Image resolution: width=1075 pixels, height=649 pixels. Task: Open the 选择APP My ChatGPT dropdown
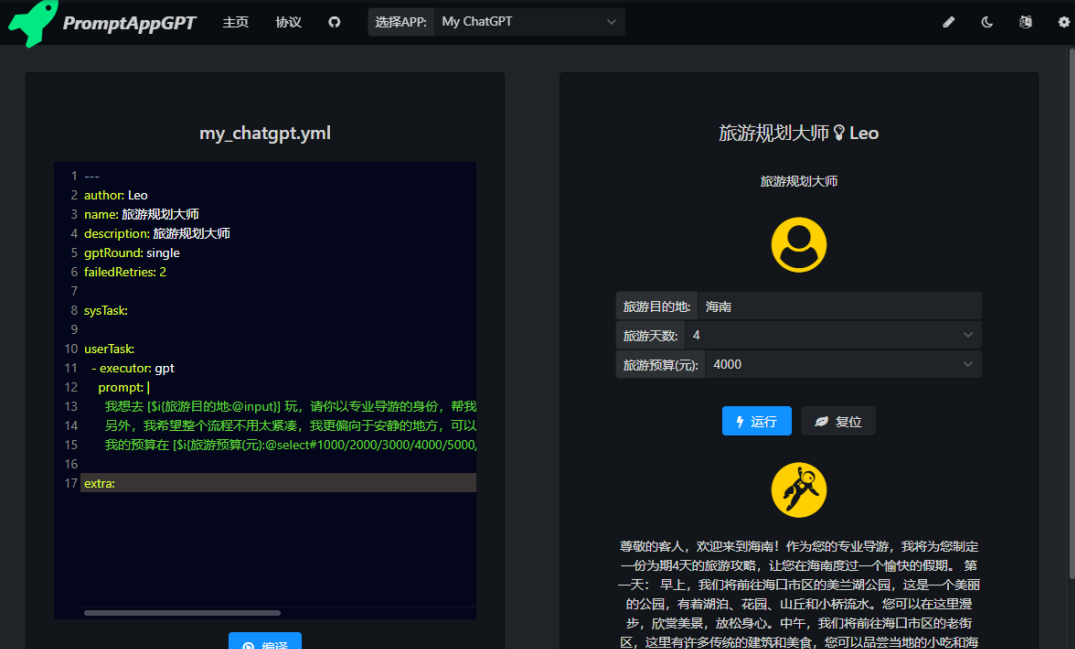point(529,22)
